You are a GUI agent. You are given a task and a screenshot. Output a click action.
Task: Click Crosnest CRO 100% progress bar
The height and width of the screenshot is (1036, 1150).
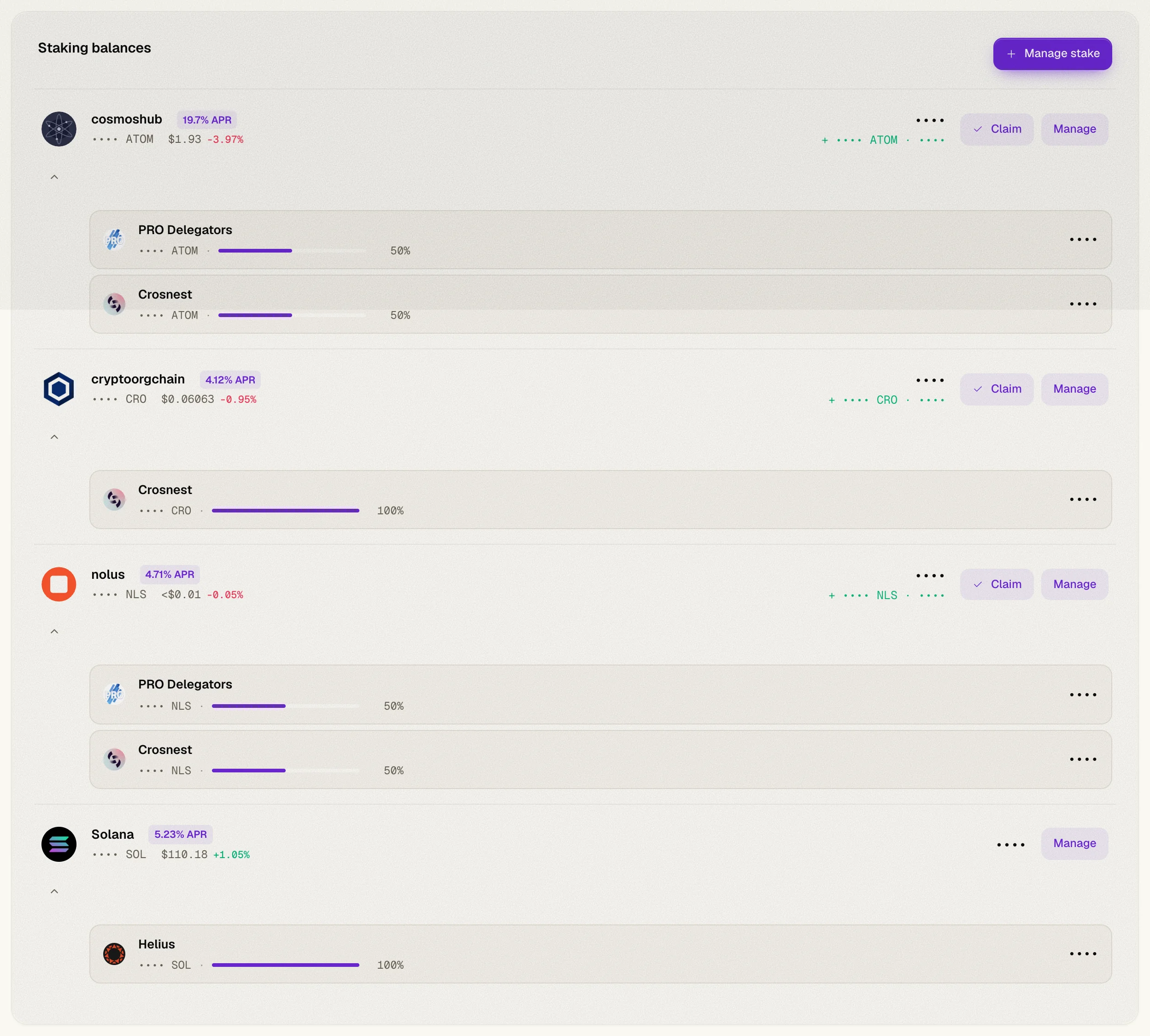coord(286,511)
